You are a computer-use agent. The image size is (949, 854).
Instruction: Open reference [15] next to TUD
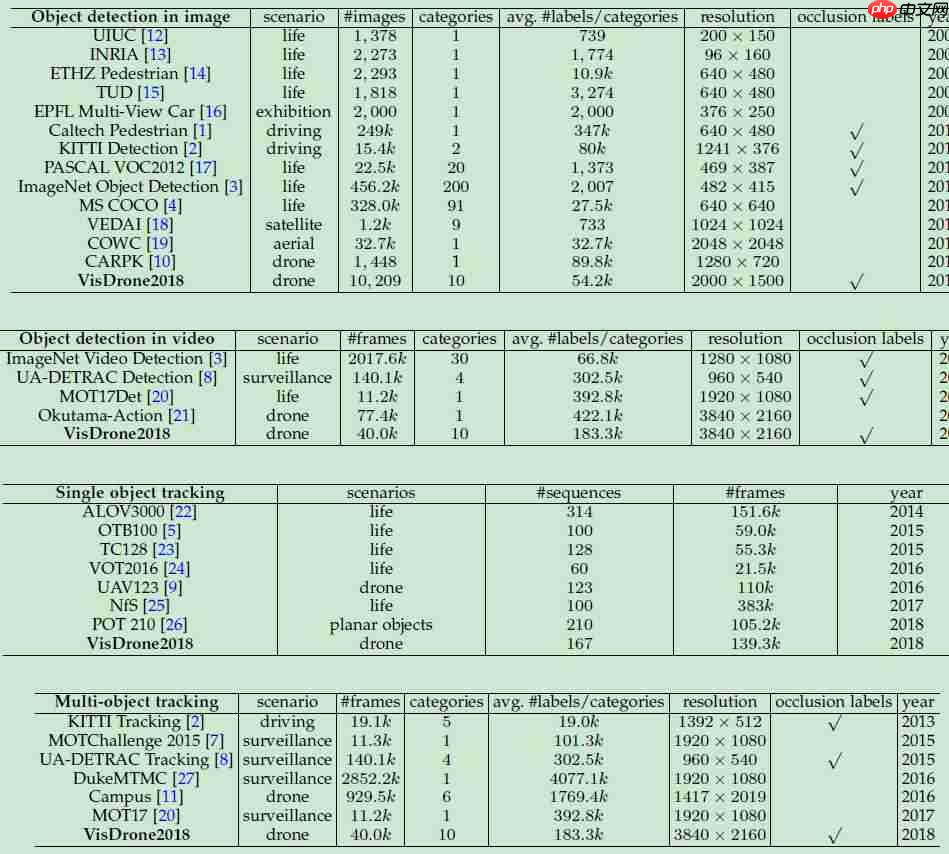click(x=151, y=93)
